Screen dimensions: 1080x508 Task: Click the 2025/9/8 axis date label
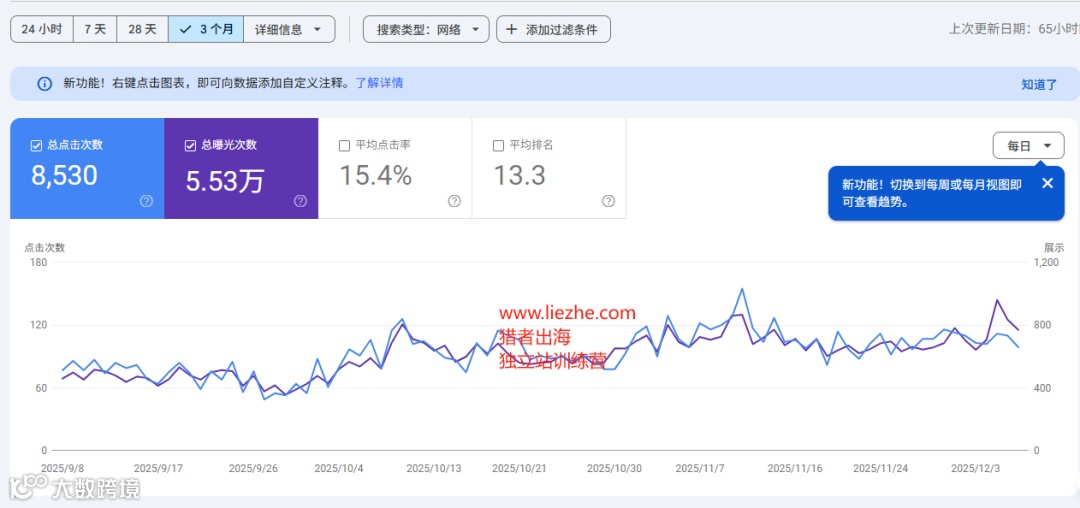[63, 468]
